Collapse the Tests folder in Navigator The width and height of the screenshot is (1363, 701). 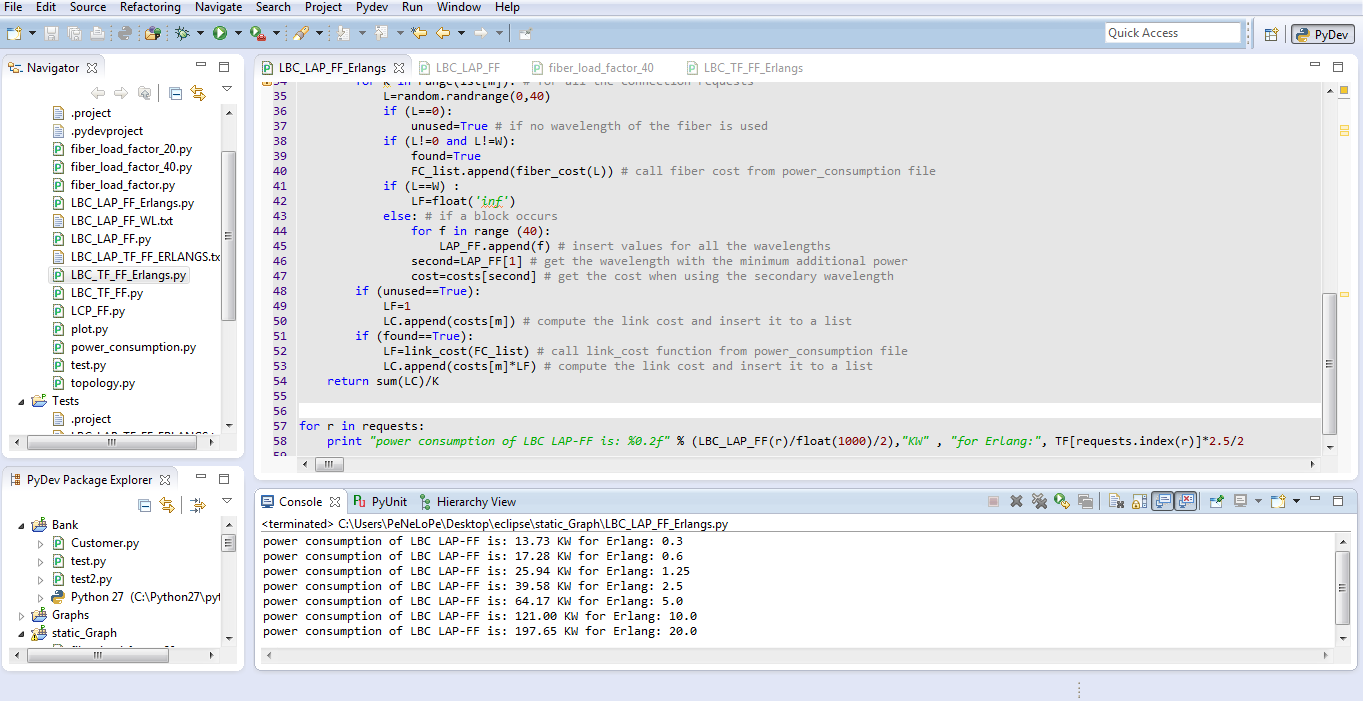[x=22, y=401]
